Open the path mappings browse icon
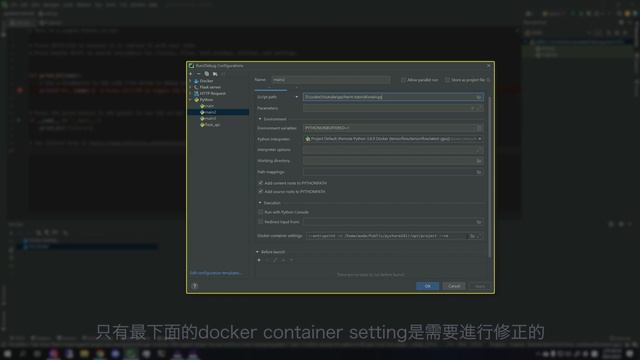 [479, 172]
